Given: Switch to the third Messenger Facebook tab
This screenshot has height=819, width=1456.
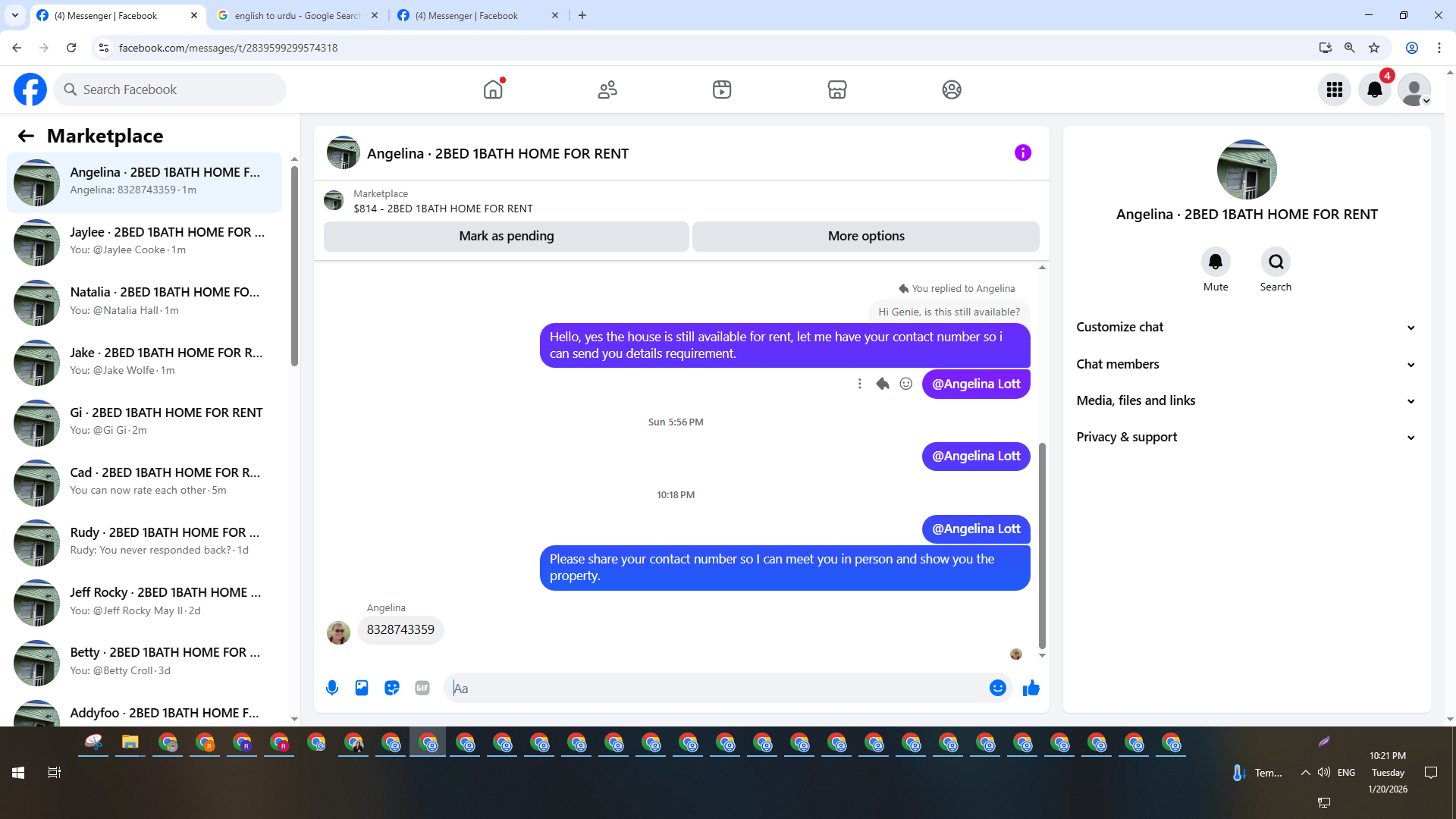Looking at the screenshot, I should (479, 15).
